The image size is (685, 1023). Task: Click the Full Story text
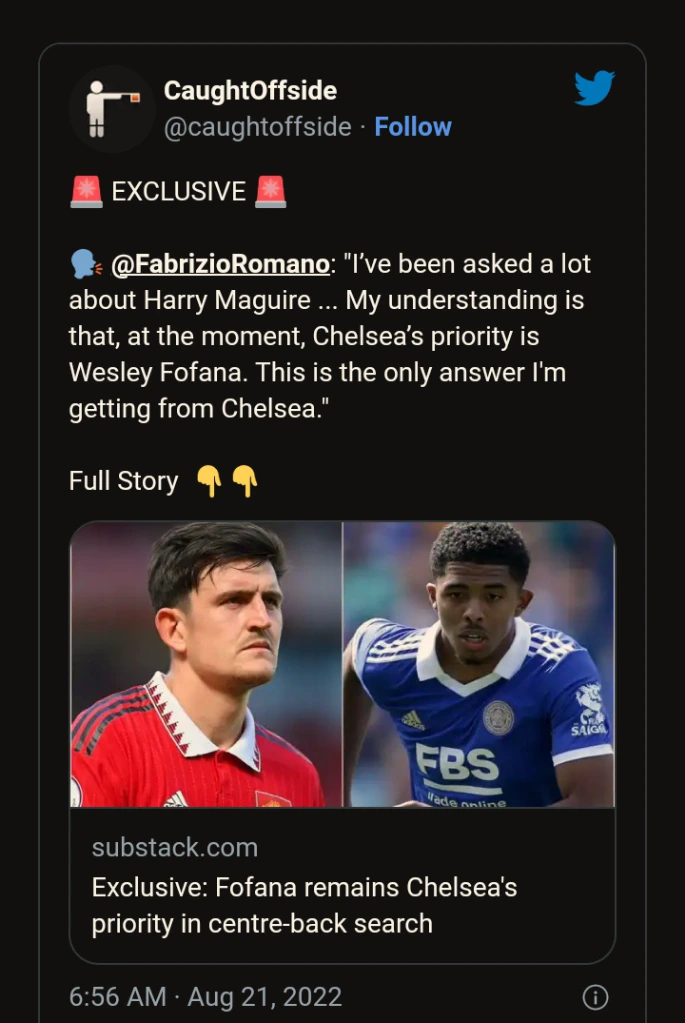pyautogui.click(x=123, y=482)
